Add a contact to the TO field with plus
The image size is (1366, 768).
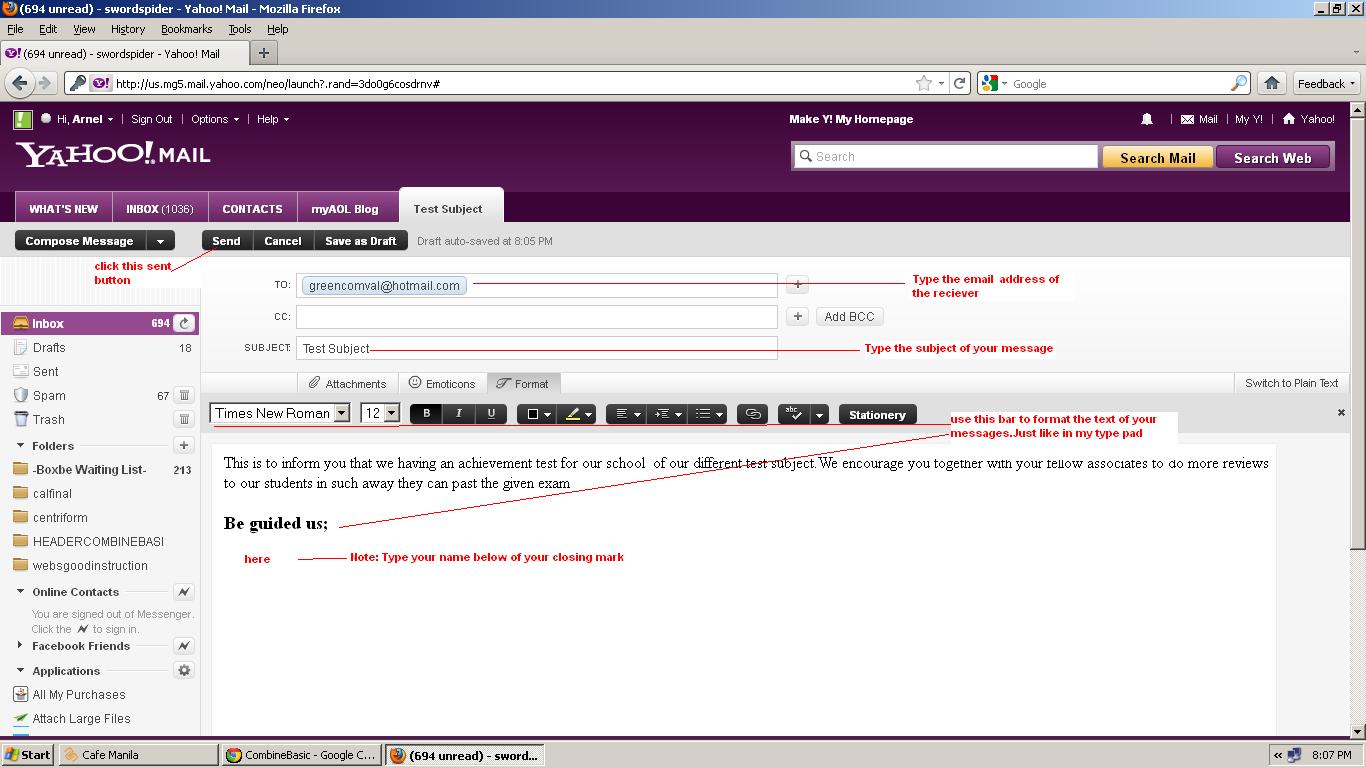coord(797,285)
